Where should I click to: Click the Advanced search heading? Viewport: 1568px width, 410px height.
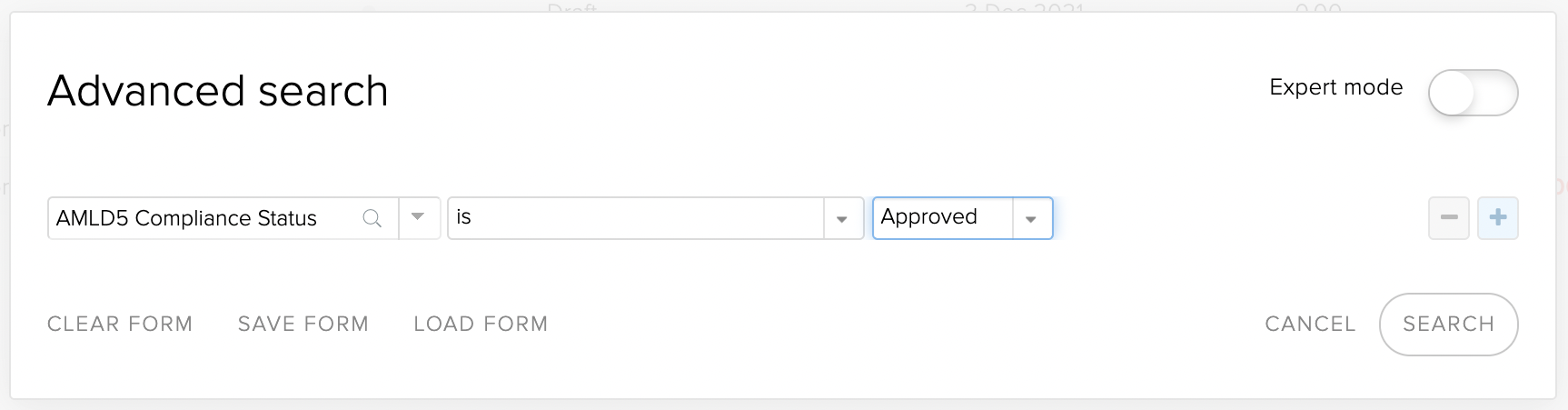(218, 91)
